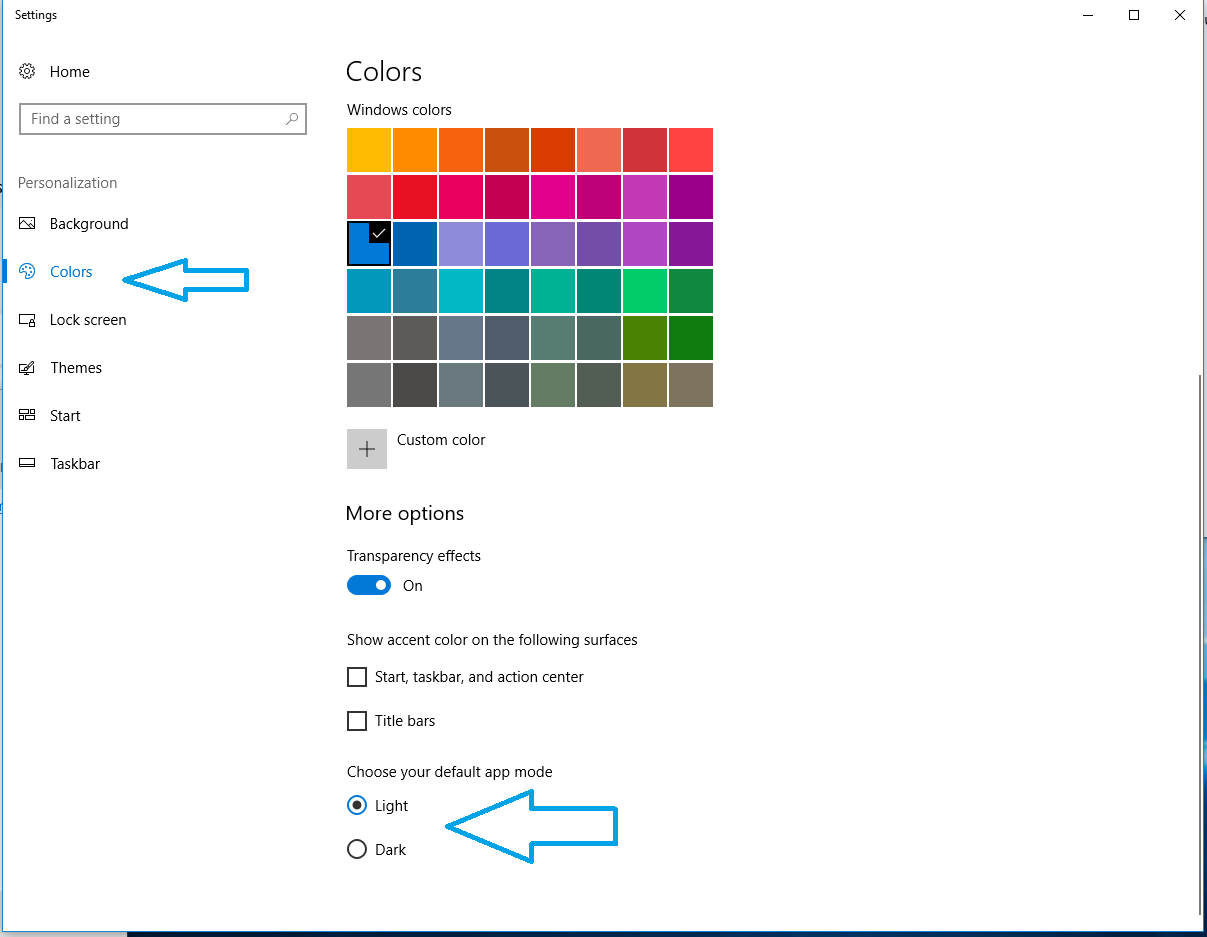Click in the Find a setting box
This screenshot has width=1207, height=937.
(x=150, y=119)
